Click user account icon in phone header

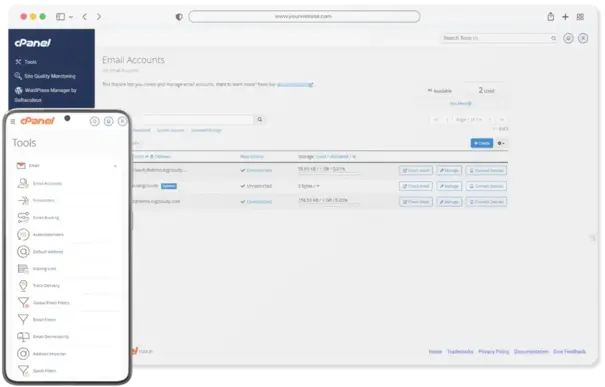[x=109, y=122]
